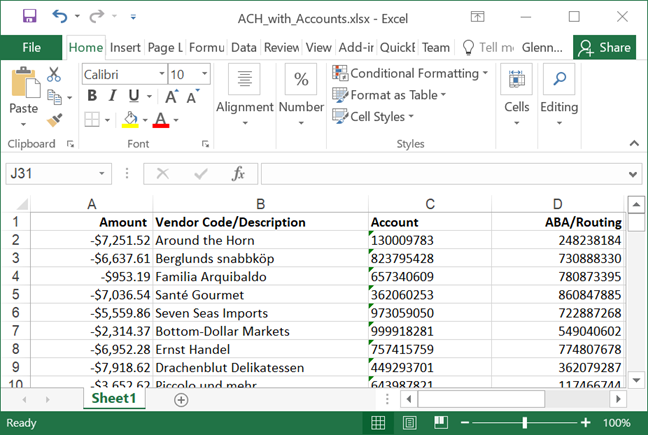Image resolution: width=648 pixels, height=435 pixels.
Task: Click the Share button
Action: tap(604, 48)
